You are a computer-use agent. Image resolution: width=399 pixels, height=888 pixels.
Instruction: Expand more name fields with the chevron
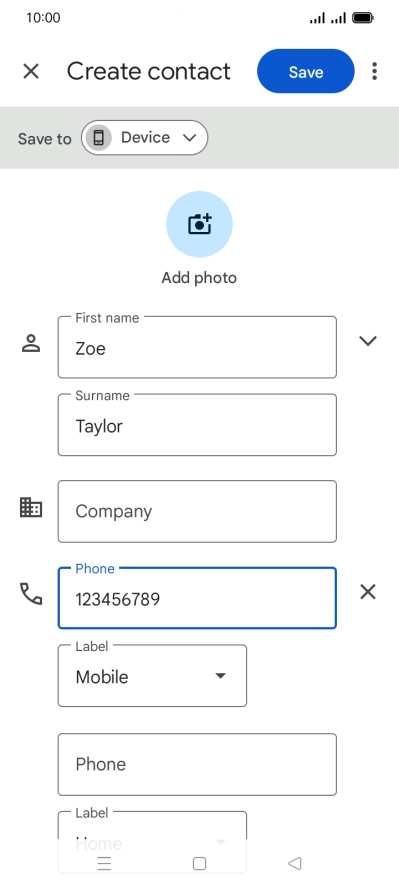[368, 340]
